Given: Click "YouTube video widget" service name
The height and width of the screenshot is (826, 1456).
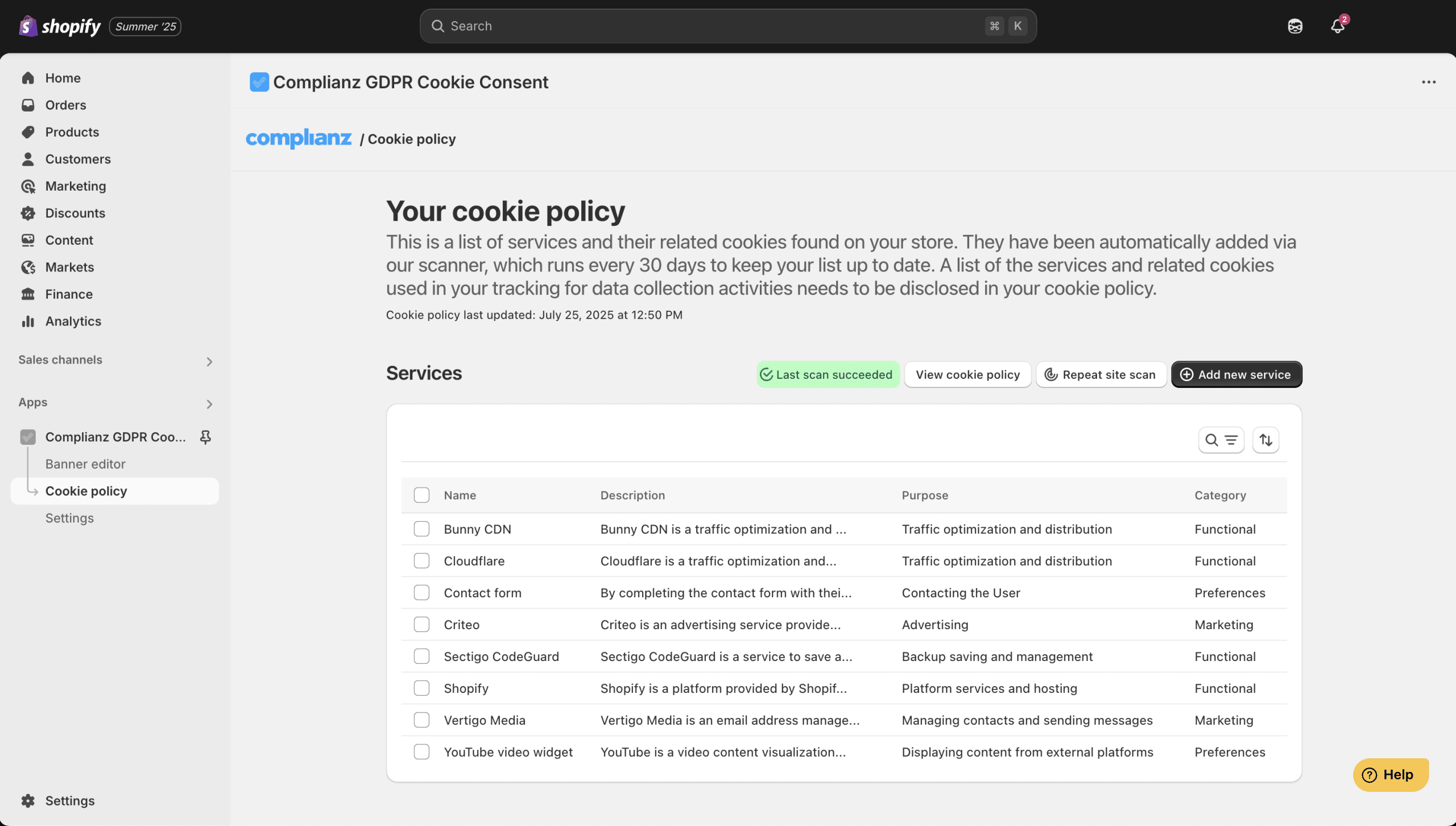Looking at the screenshot, I should point(508,752).
